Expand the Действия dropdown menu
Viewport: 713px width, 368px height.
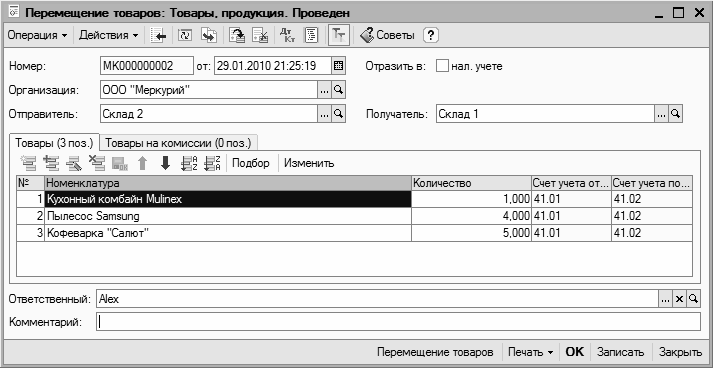pos(109,35)
